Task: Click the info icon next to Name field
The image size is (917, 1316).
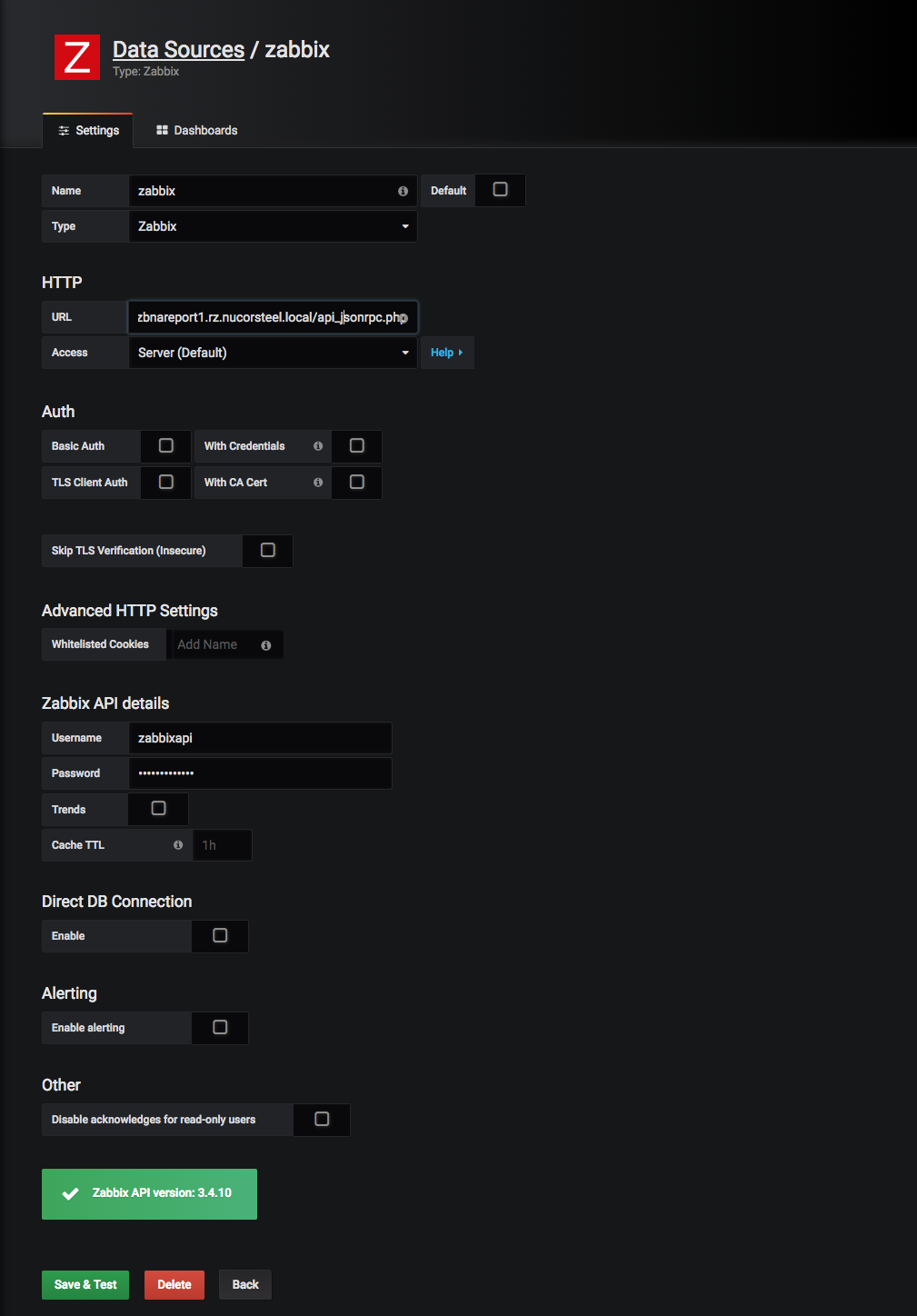Action: click(x=403, y=191)
